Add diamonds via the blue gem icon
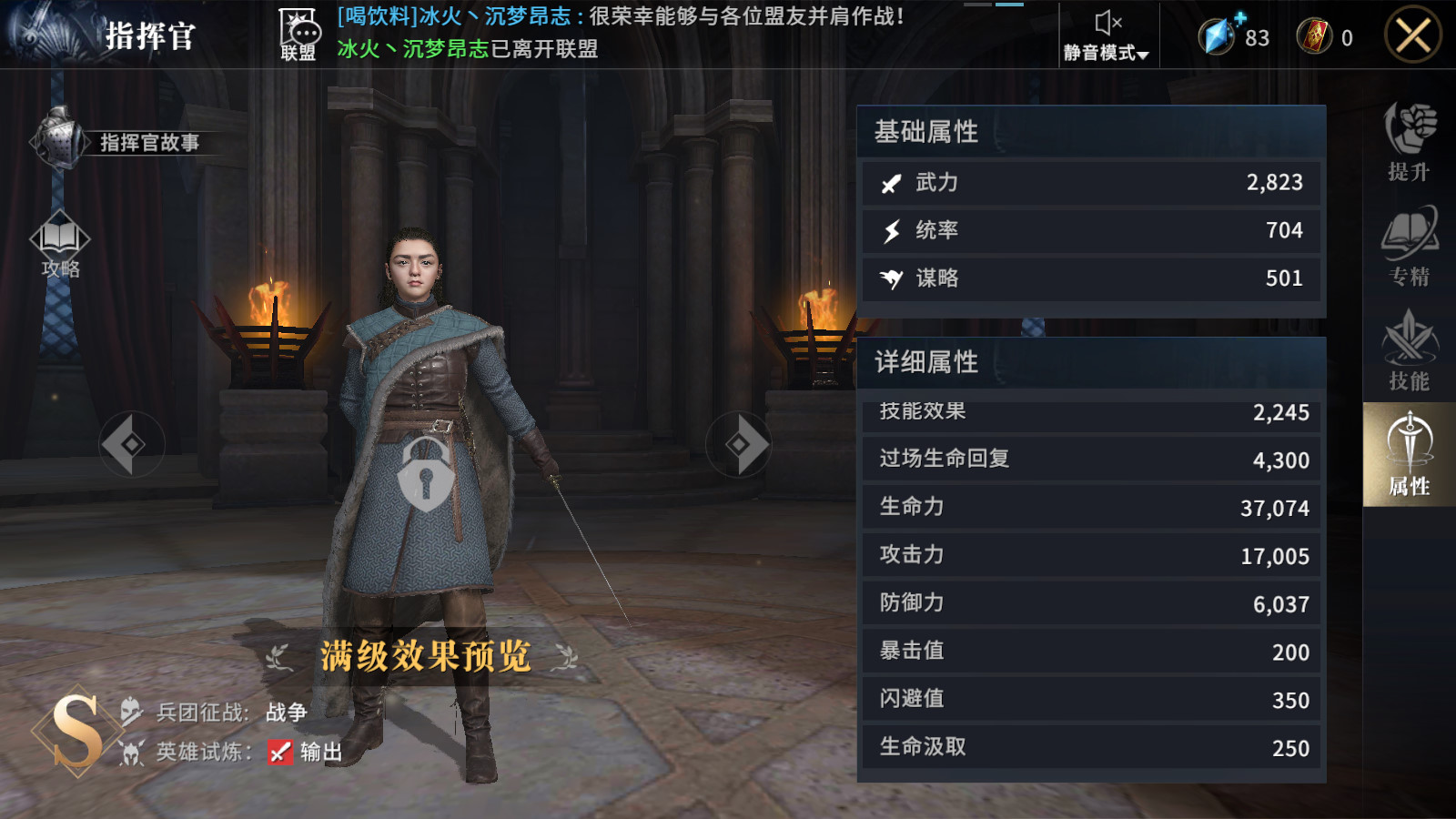 pyautogui.click(x=1219, y=35)
